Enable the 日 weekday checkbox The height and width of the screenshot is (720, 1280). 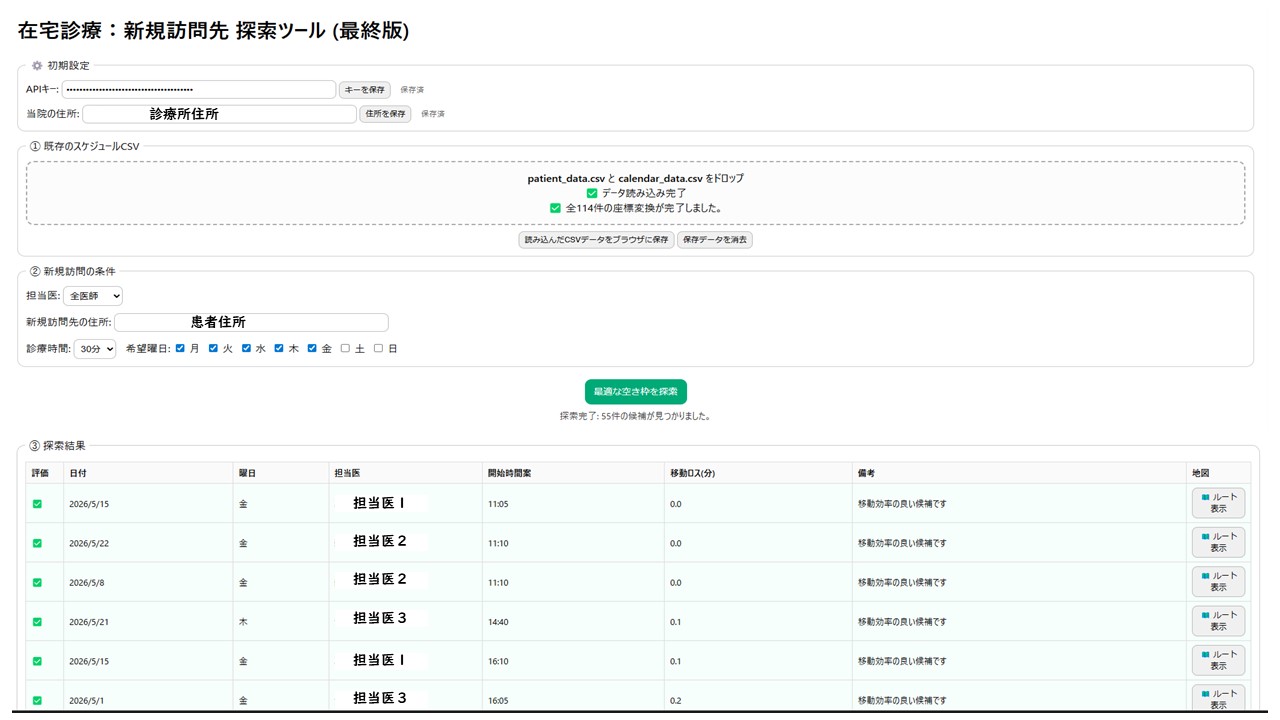(378, 348)
